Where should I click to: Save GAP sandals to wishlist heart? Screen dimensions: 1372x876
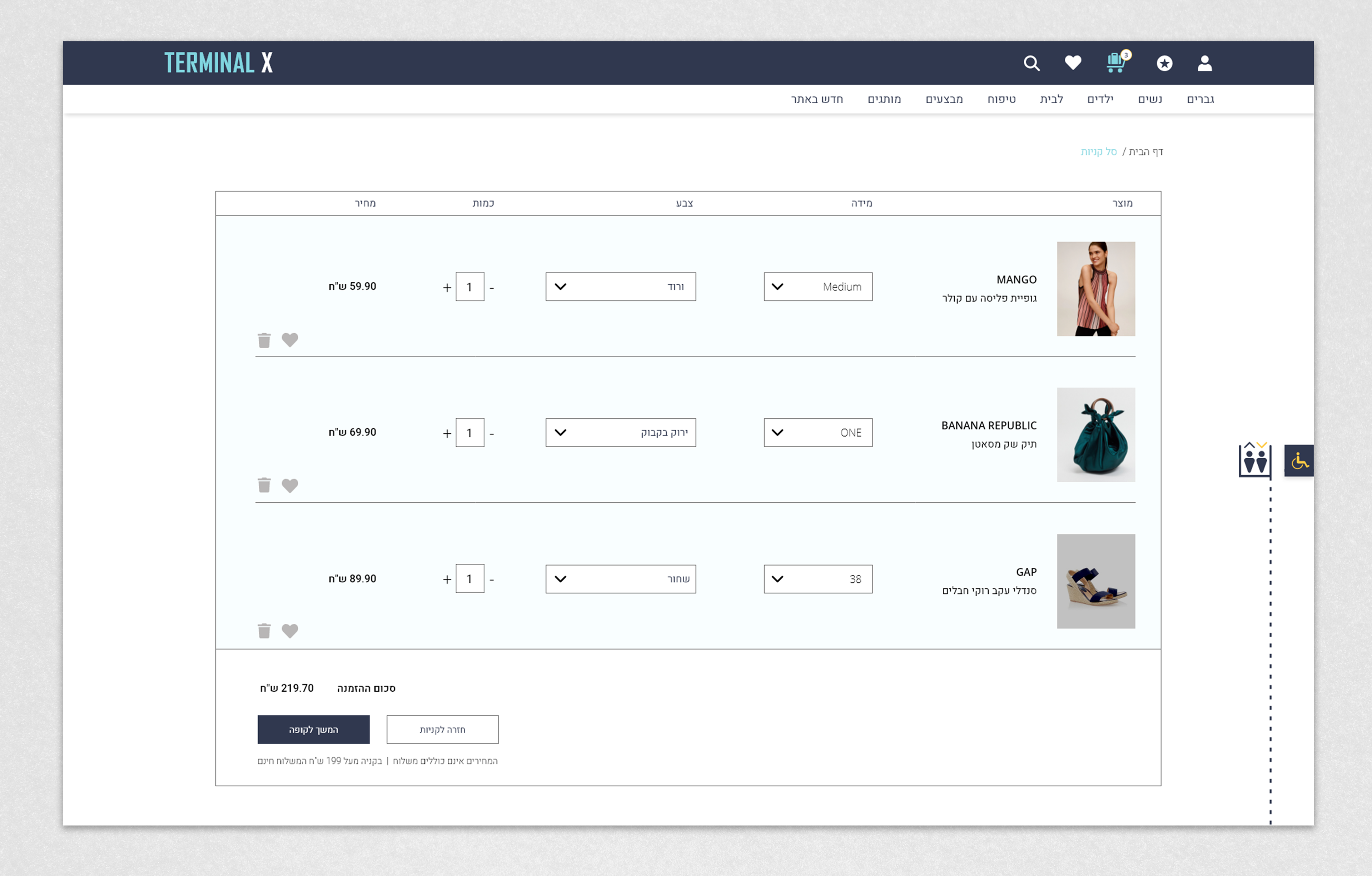coord(290,631)
